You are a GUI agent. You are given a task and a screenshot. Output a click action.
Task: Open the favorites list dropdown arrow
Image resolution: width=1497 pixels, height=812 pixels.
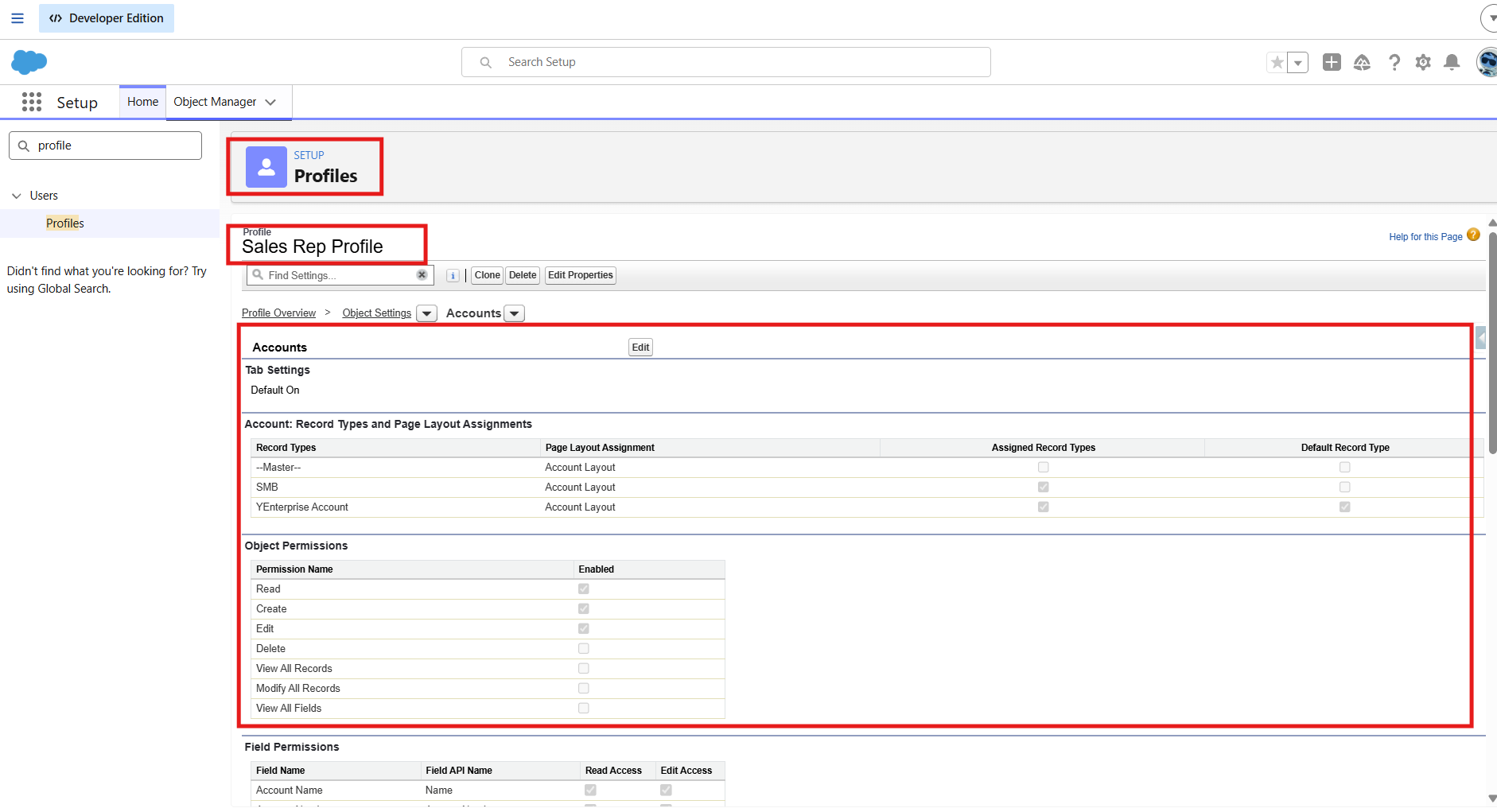tap(1297, 62)
